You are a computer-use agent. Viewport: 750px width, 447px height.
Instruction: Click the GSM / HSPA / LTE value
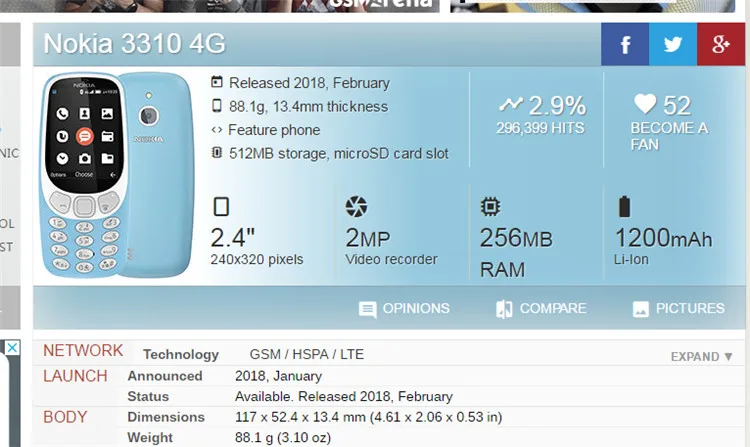[x=307, y=354]
